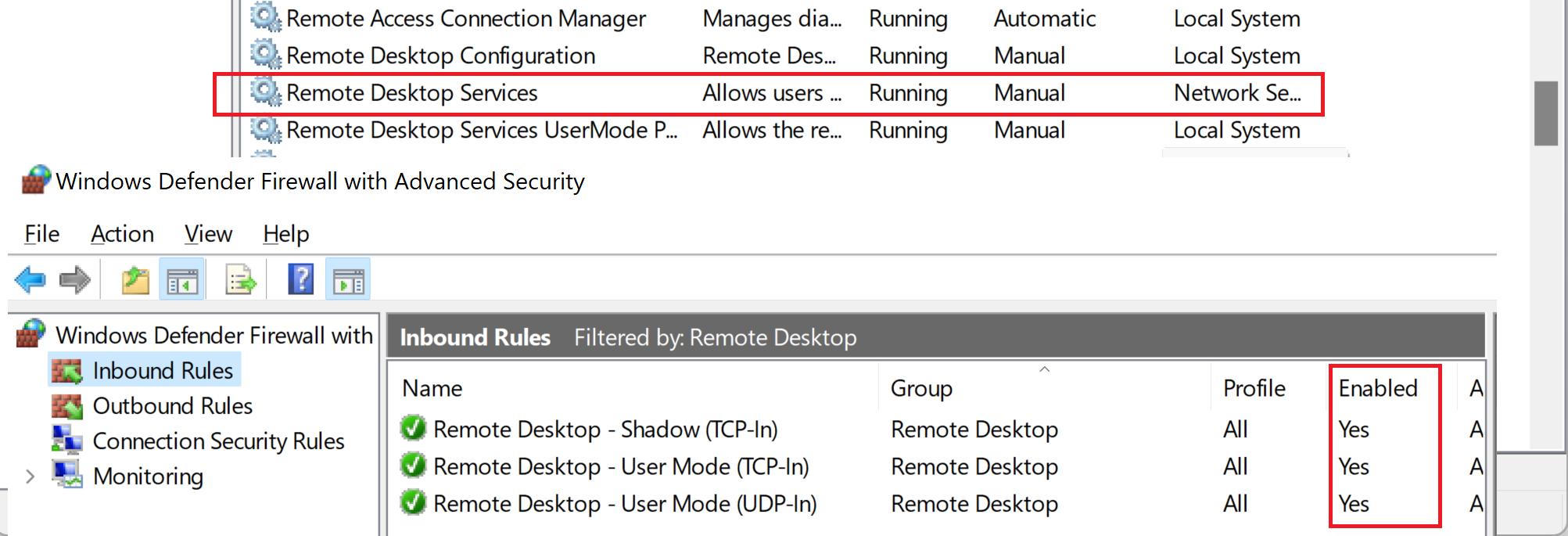Open the Action menu
Image resolution: width=1568 pixels, height=536 pixels.
[x=122, y=234]
